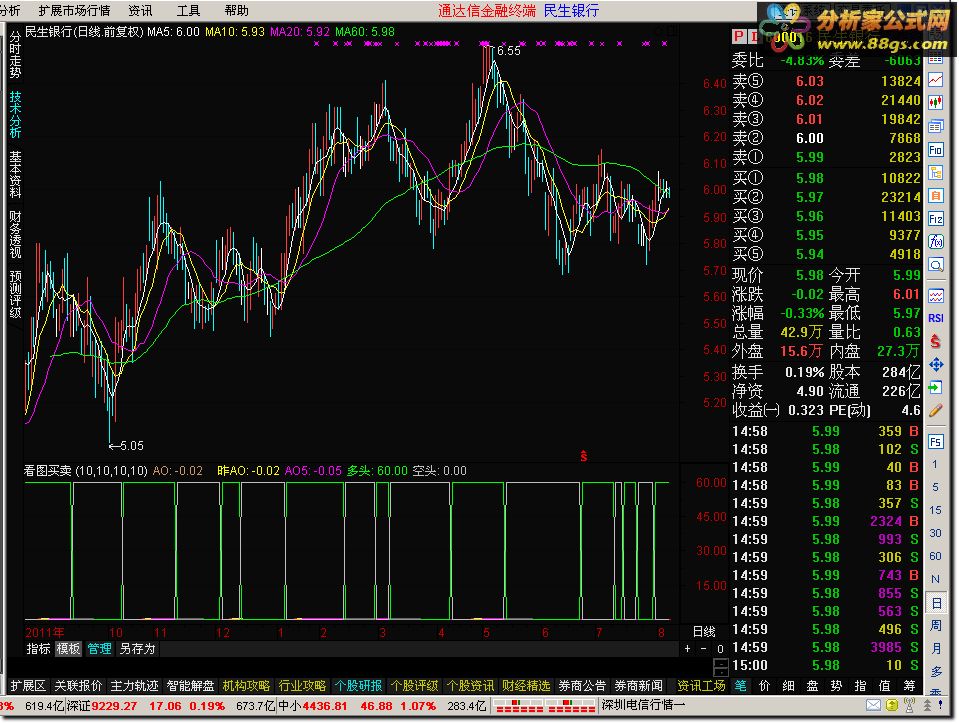
Task: Zoom in chart with plus button
Action: click(x=687, y=649)
